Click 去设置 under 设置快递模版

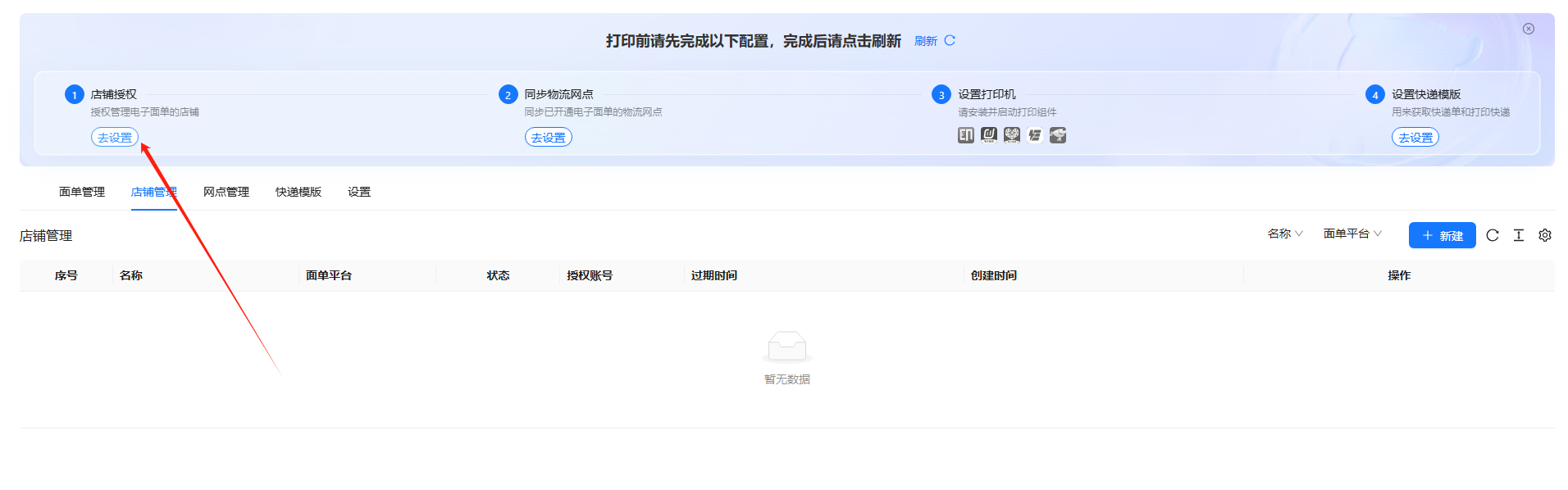tap(1415, 138)
